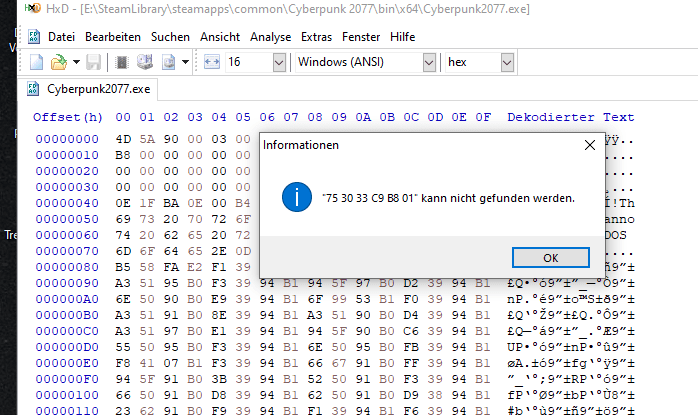Open the Hilfe menu
Viewport: 698px width, 415px height.
click(x=403, y=37)
